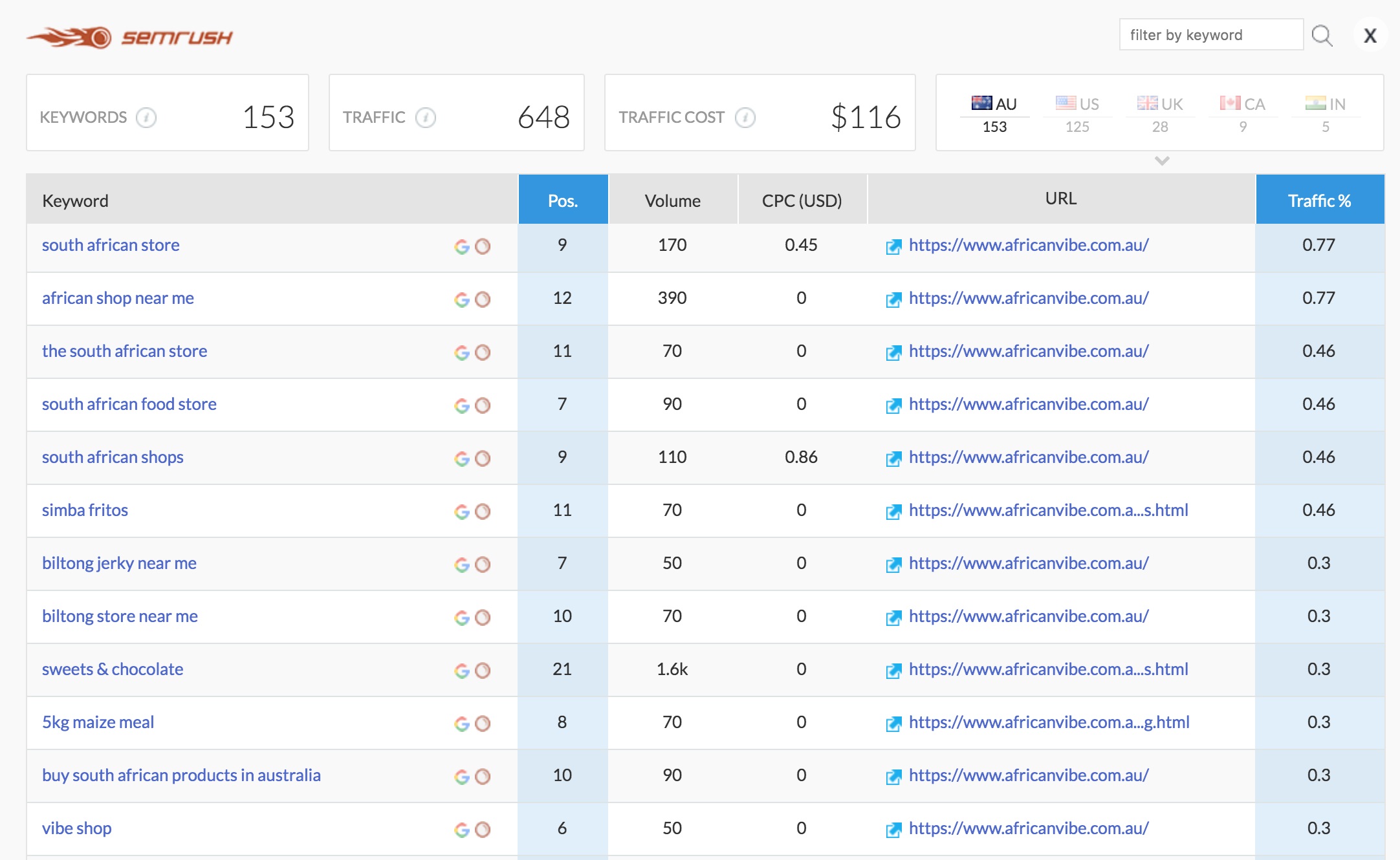
Task: Click circular SEMrush icon for 'south african shops'
Action: pos(483,458)
